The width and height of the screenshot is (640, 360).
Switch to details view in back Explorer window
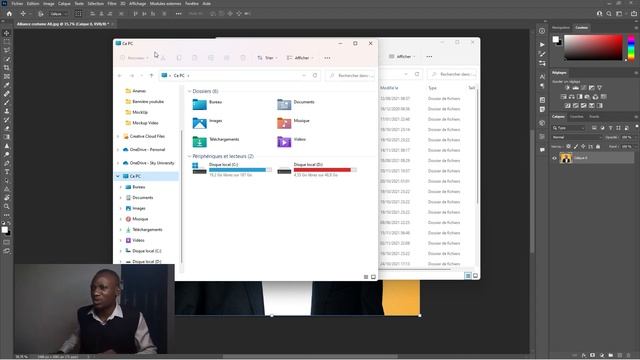point(468,276)
